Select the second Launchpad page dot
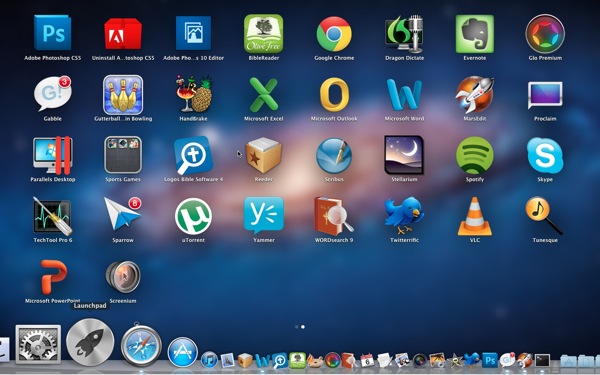Image resolution: width=600 pixels, height=375 pixels. click(x=303, y=327)
